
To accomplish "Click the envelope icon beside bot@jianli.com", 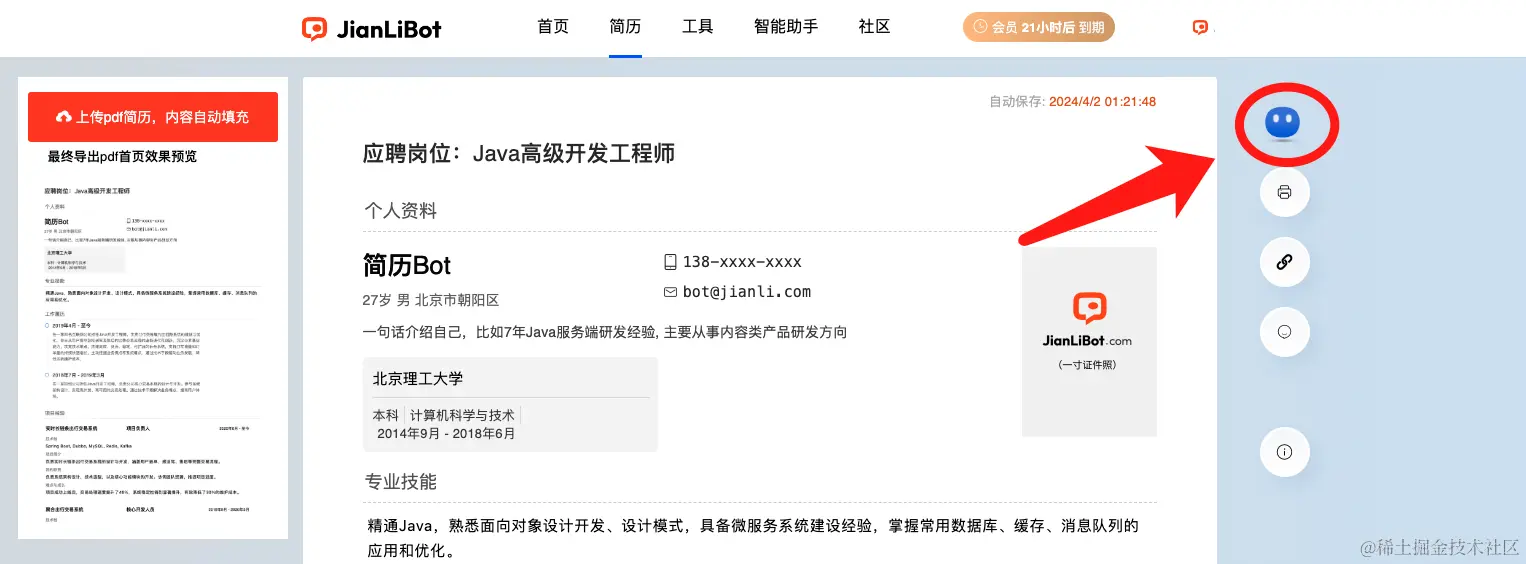I will [x=670, y=292].
